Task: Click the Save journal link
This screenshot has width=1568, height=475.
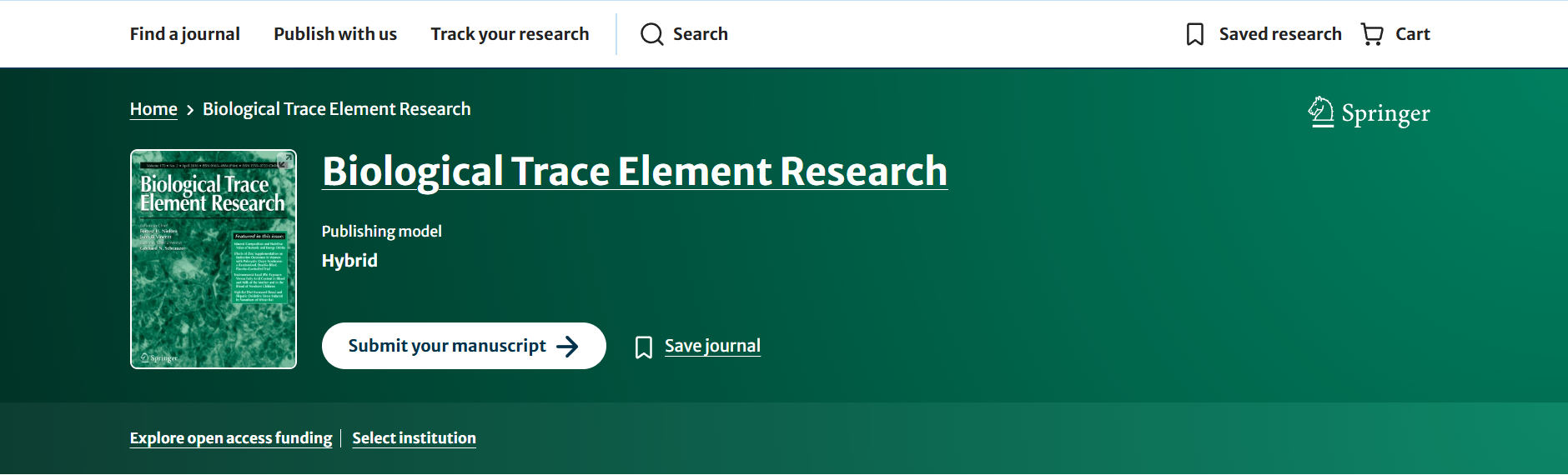Action: click(x=712, y=346)
